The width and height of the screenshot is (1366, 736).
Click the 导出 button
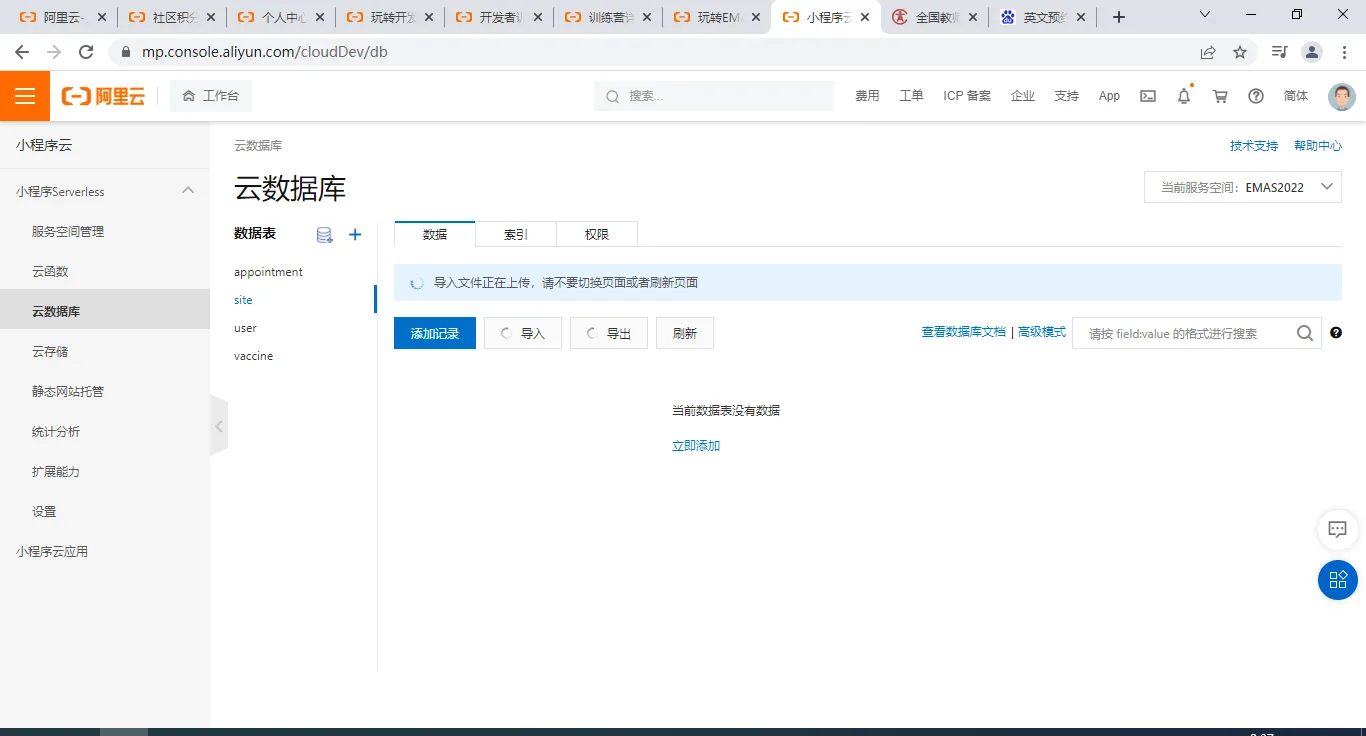pos(609,333)
